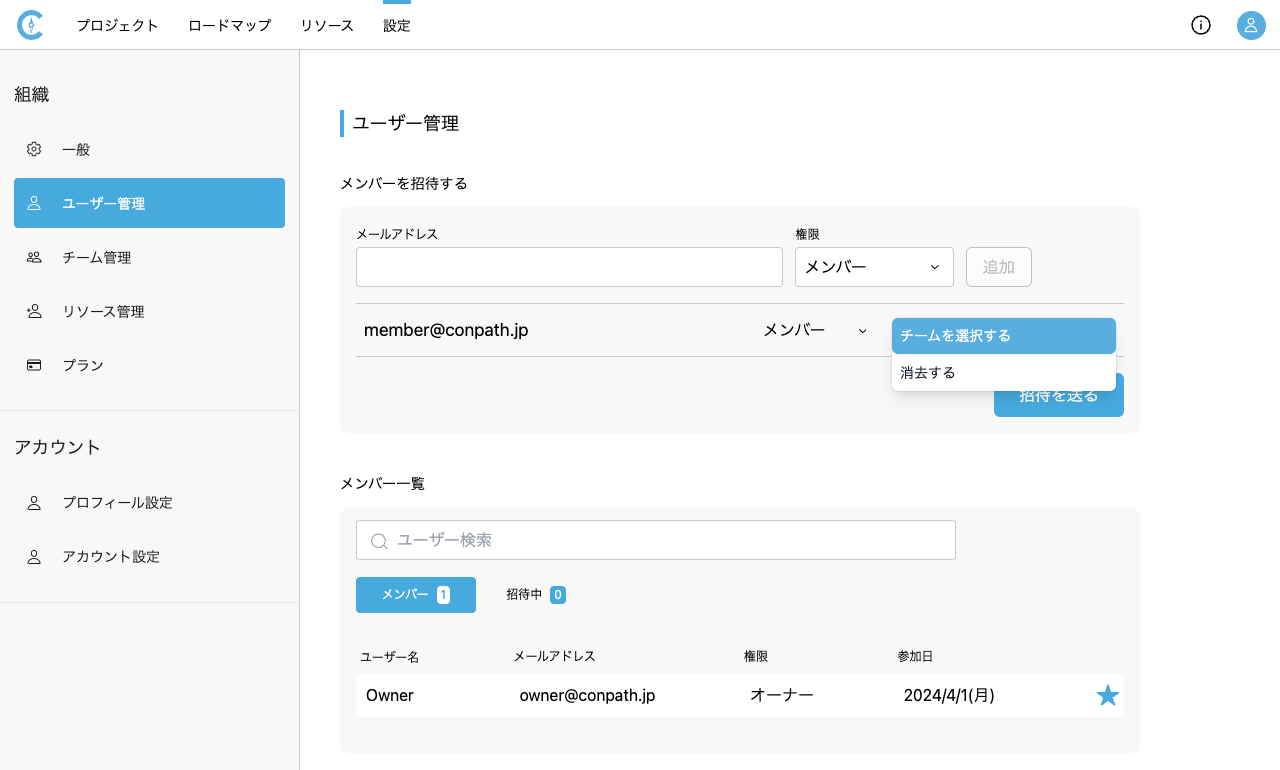Click the card icon beside プラン
1280x770 pixels.
tap(34, 365)
